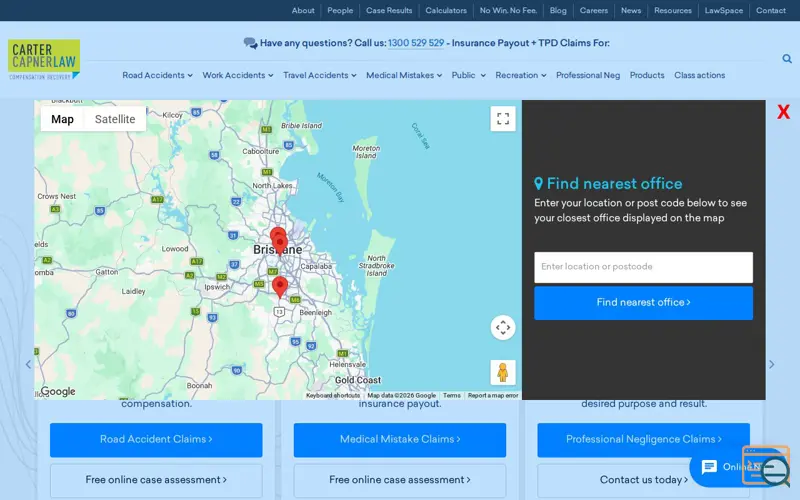Screen dimensions: 800x500
Task: Open the Resources link
Action: pyautogui.click(x=672, y=10)
